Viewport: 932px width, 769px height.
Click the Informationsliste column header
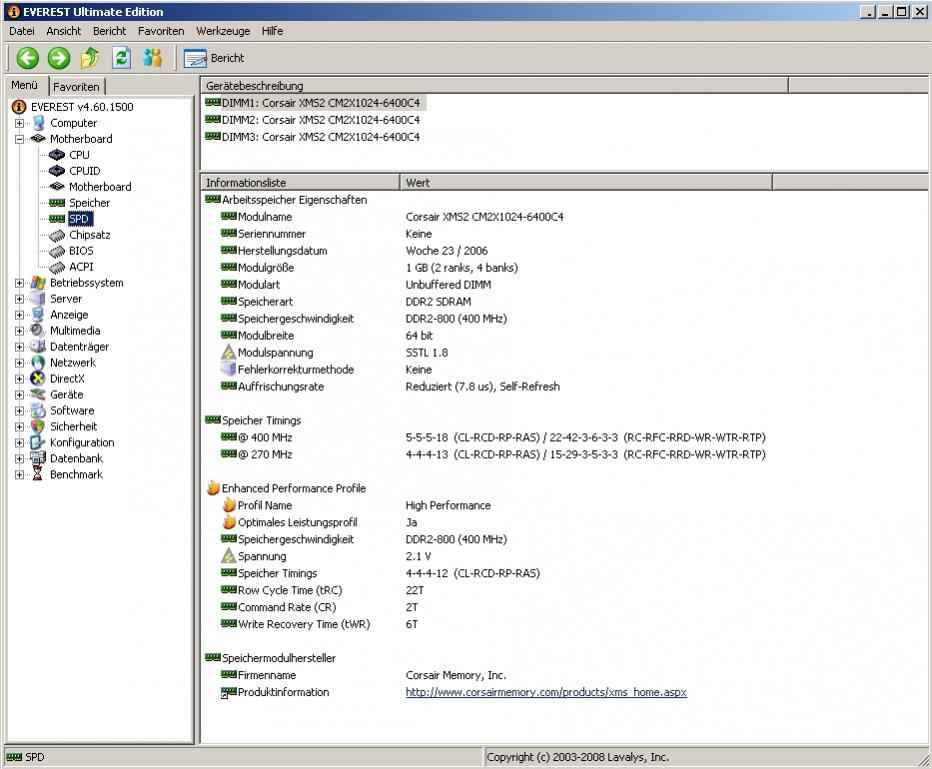(301, 182)
